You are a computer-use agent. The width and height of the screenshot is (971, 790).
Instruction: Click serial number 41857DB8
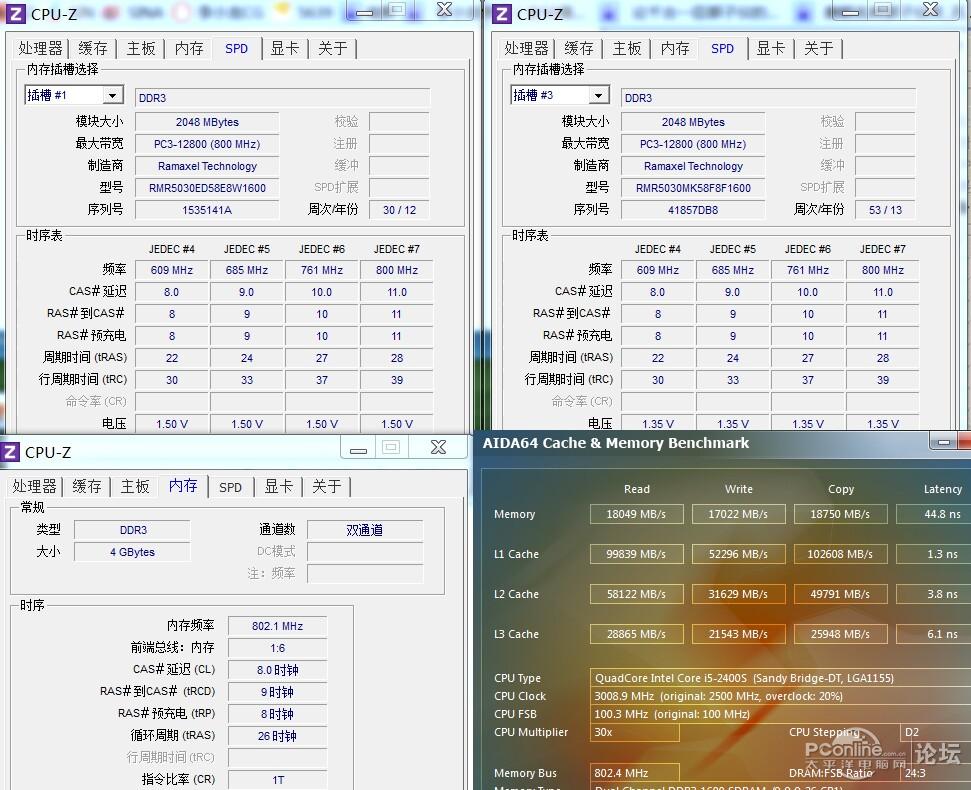point(693,210)
